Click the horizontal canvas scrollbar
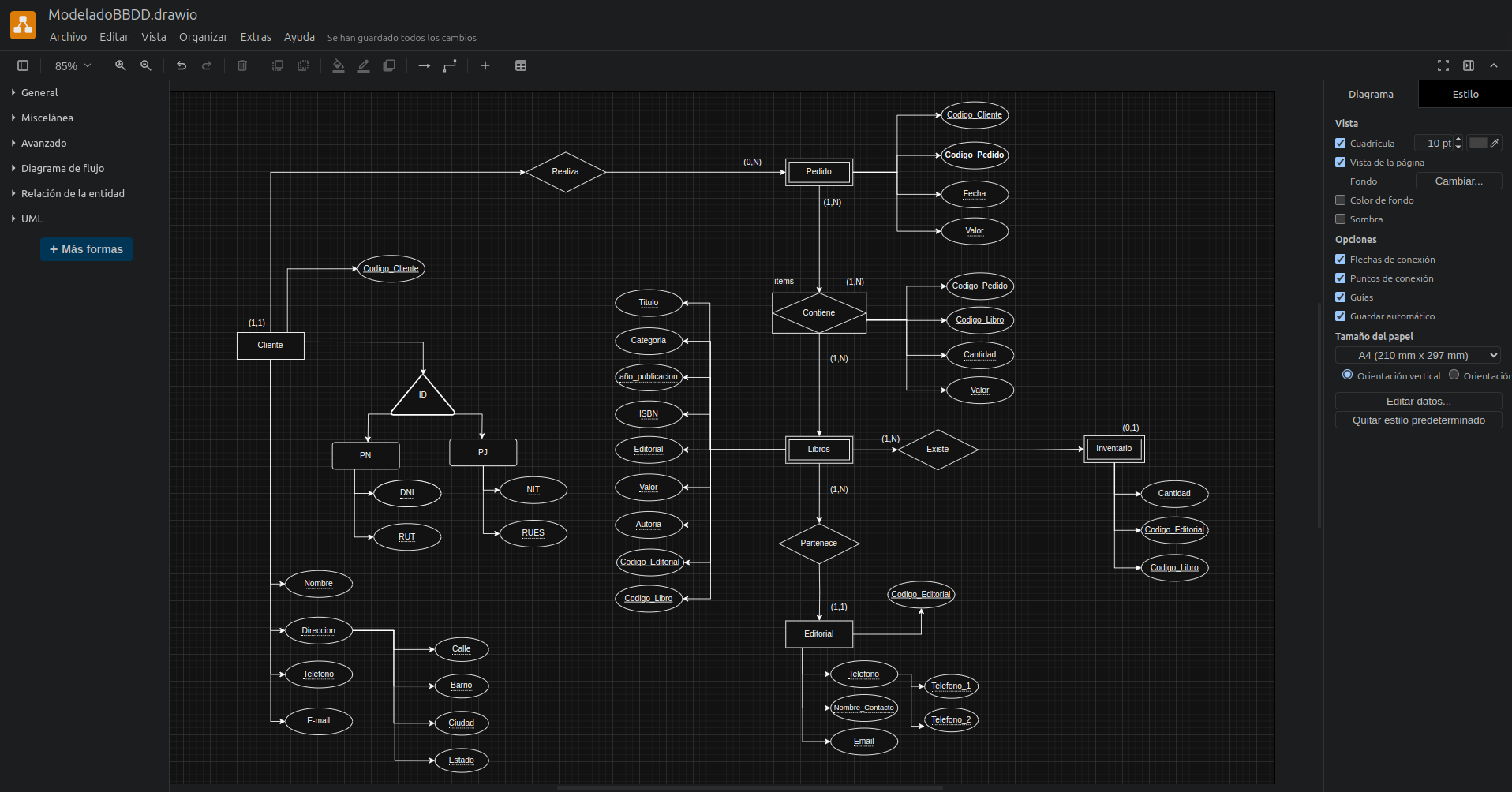The width and height of the screenshot is (1512, 792). click(x=750, y=787)
